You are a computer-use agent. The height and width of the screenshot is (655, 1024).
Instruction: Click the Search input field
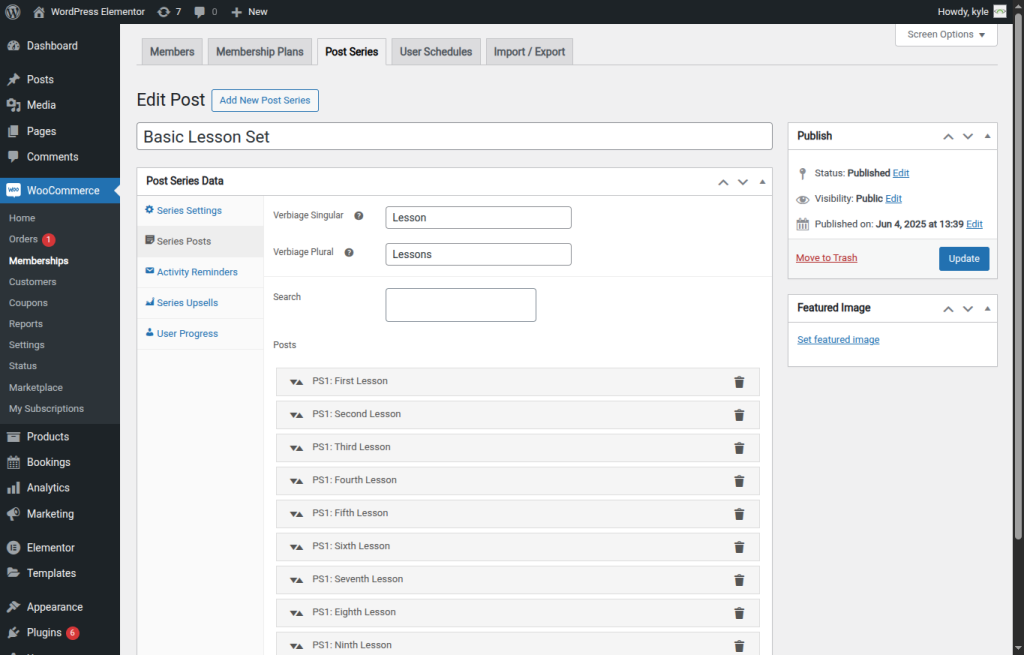(x=460, y=305)
